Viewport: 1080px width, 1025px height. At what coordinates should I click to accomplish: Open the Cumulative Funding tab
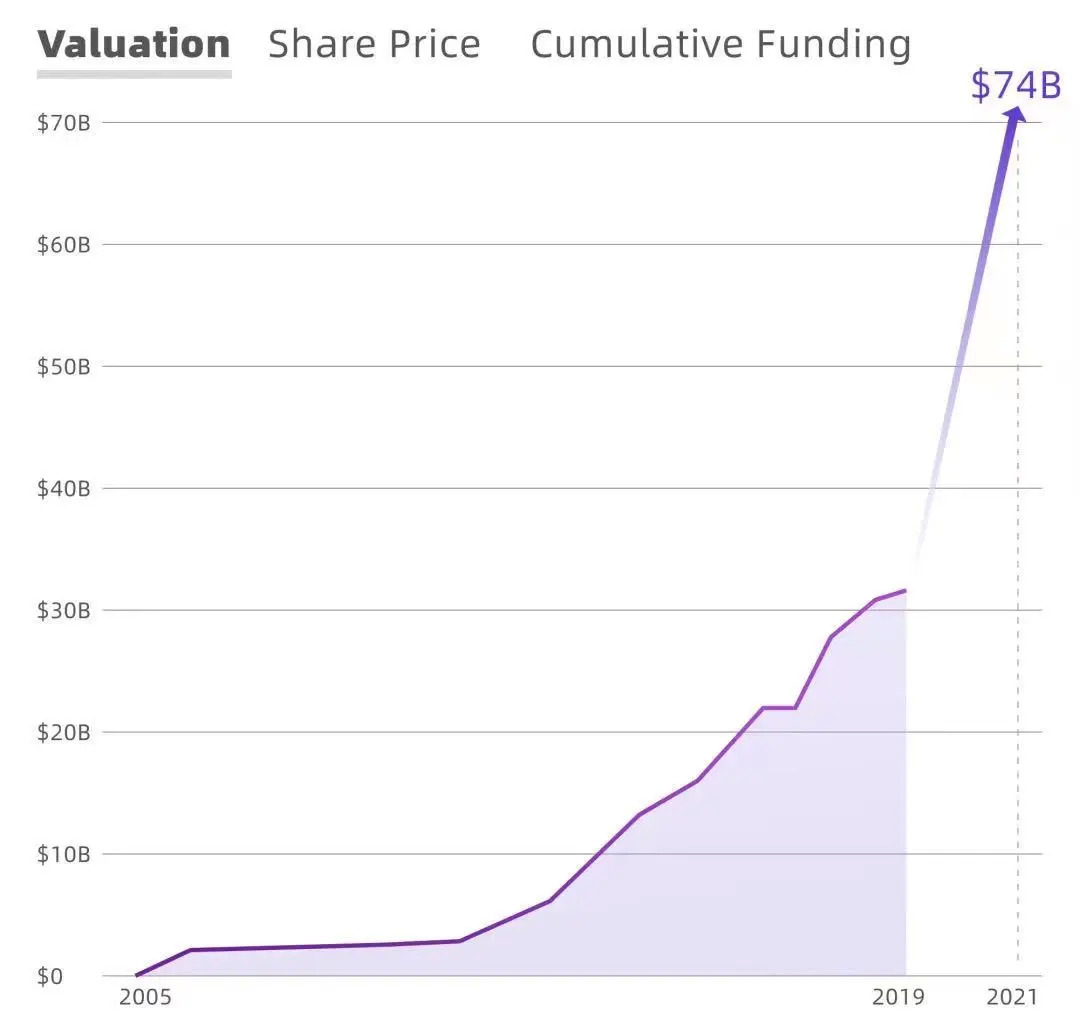(x=720, y=45)
